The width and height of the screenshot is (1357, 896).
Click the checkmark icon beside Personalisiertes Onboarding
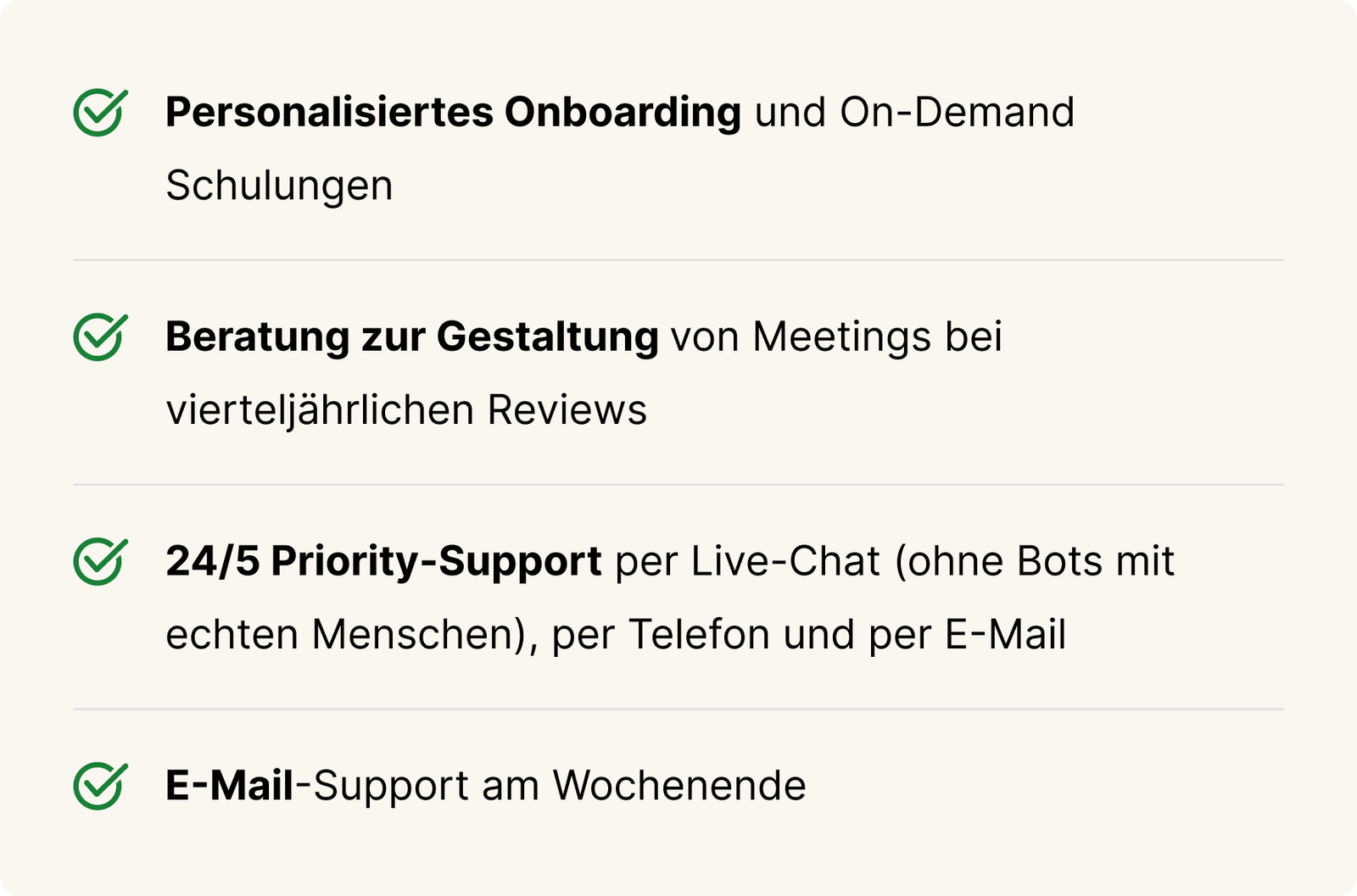(x=100, y=113)
